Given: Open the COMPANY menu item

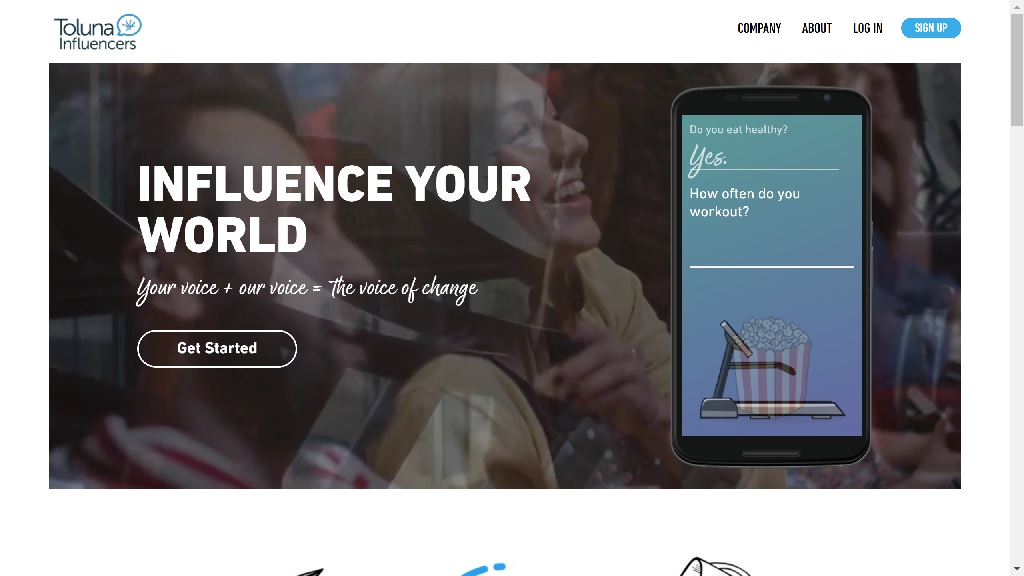Looking at the screenshot, I should (x=759, y=28).
